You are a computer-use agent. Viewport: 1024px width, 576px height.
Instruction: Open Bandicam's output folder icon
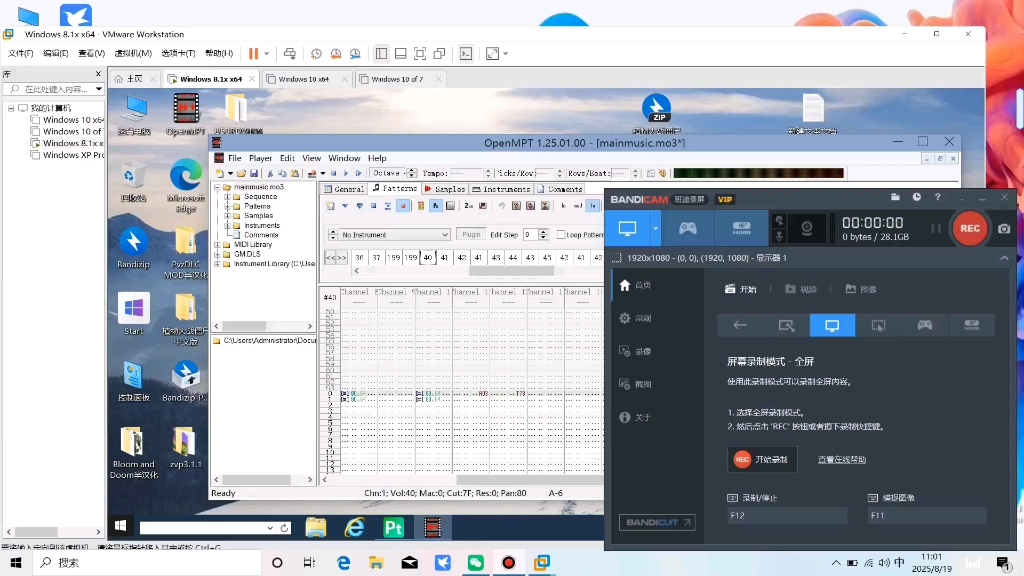pyautogui.click(x=895, y=197)
